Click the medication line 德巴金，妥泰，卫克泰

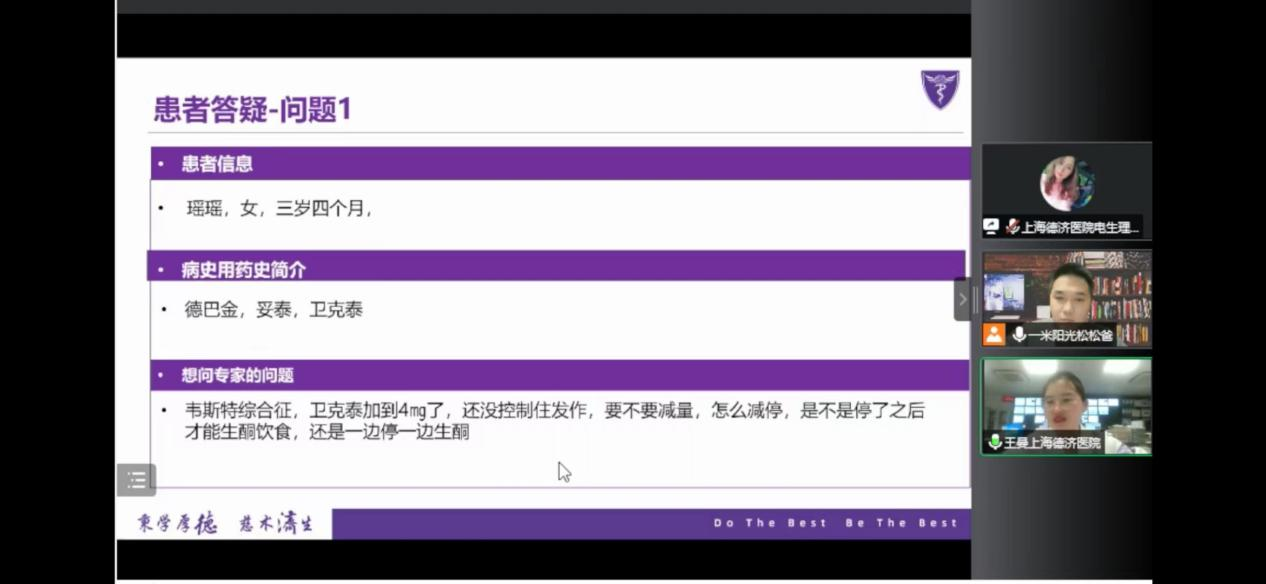273,310
